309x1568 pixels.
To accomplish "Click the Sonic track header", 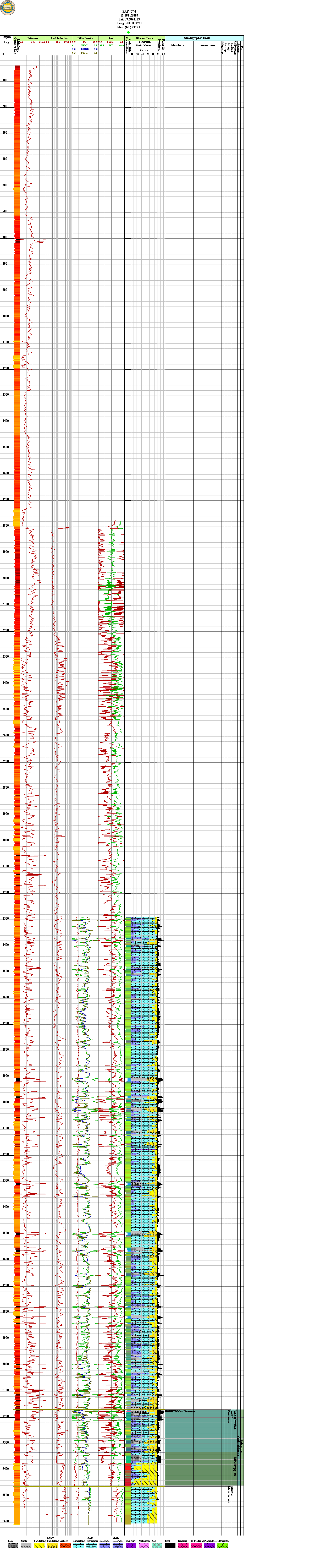I will click(111, 38).
